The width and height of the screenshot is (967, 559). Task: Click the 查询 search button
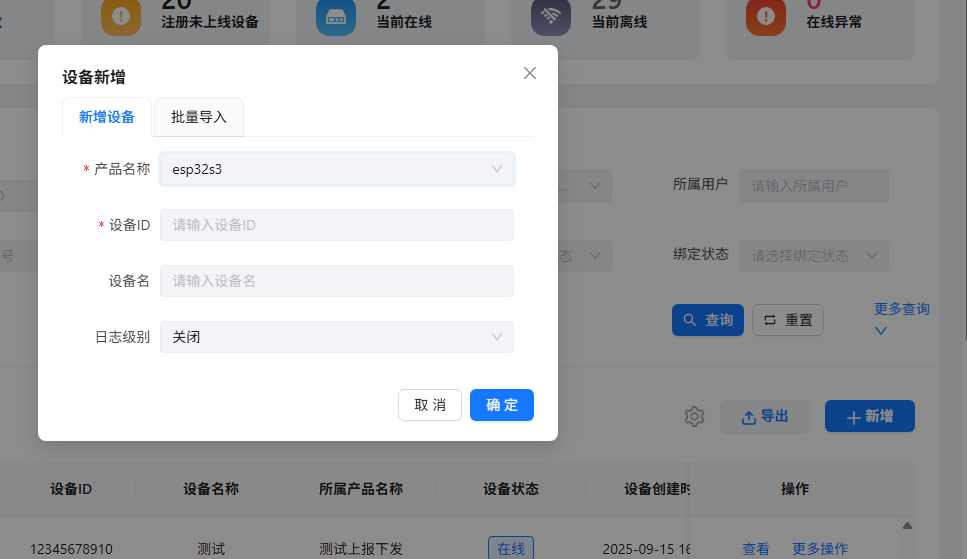click(708, 320)
